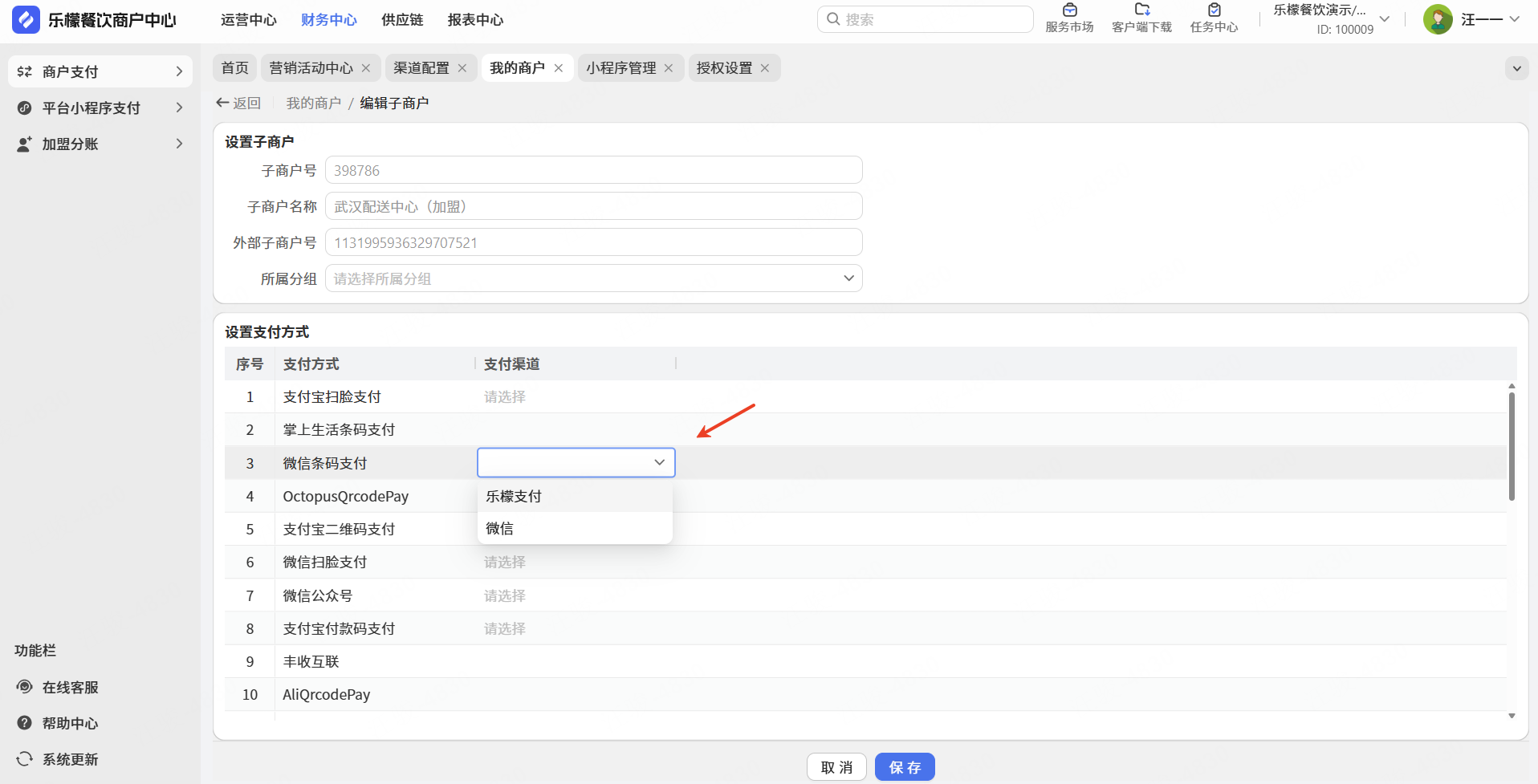The width and height of the screenshot is (1538, 784).
Task: Switch to the 渠道配置 tab
Action: coord(421,68)
